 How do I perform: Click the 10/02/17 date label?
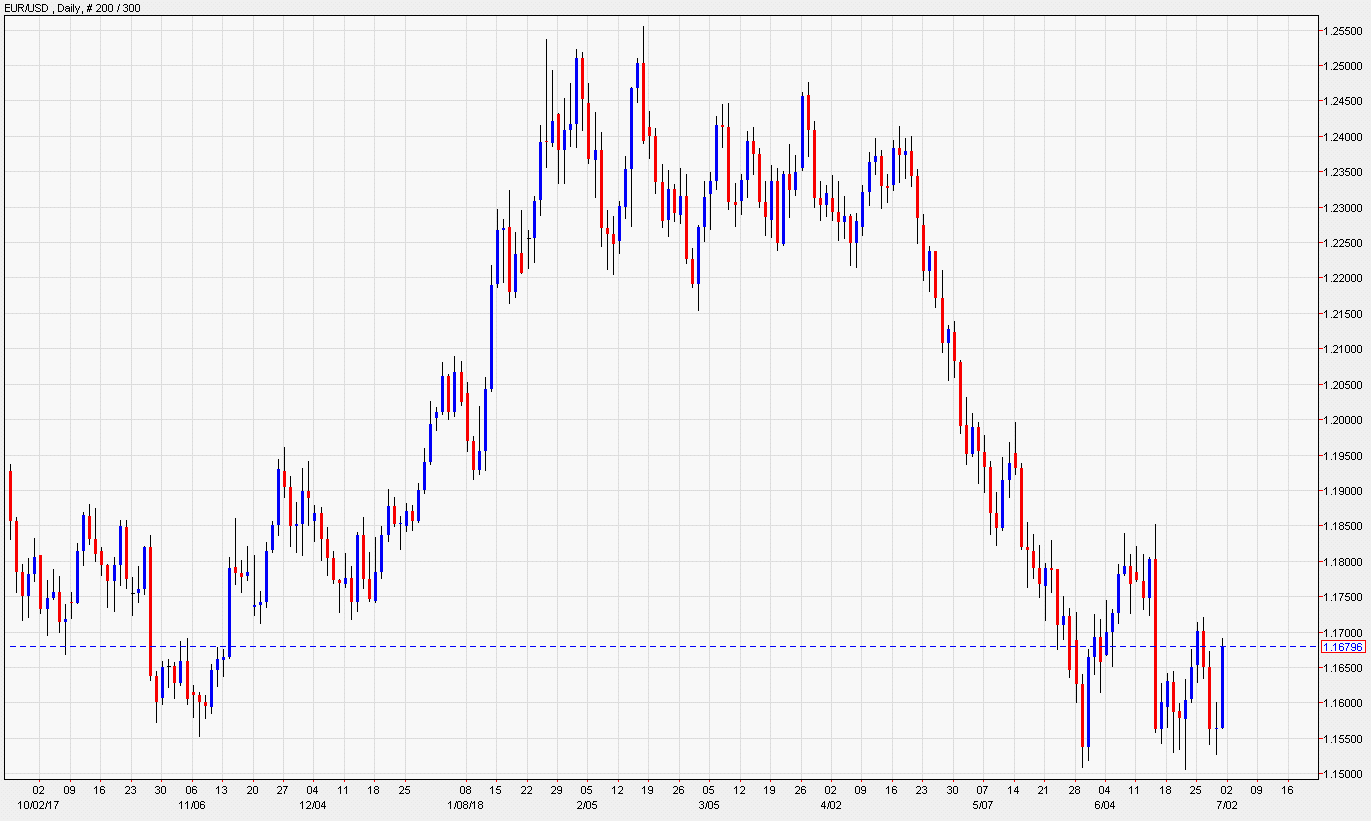coord(39,804)
